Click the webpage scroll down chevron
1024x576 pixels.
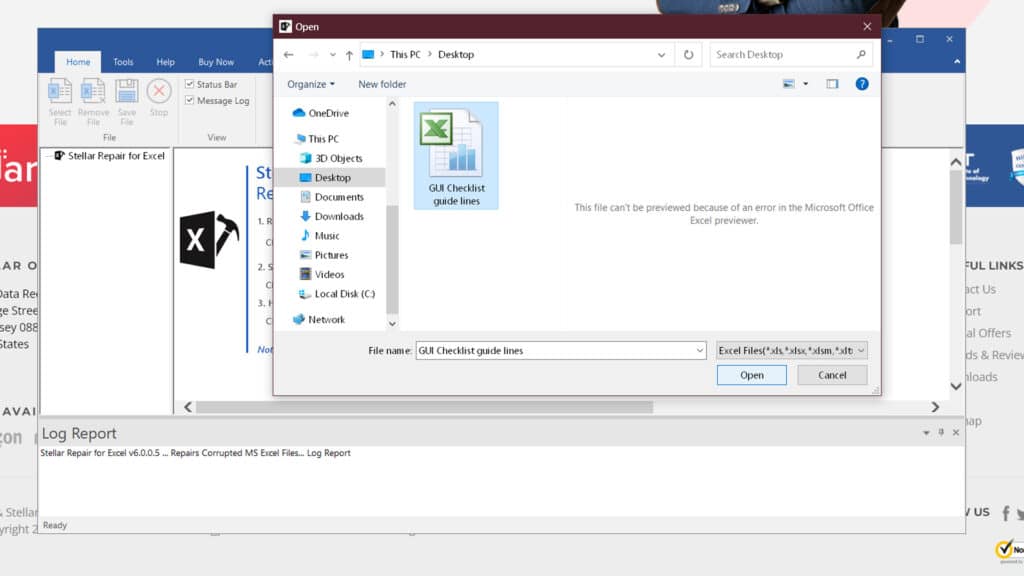[956, 387]
